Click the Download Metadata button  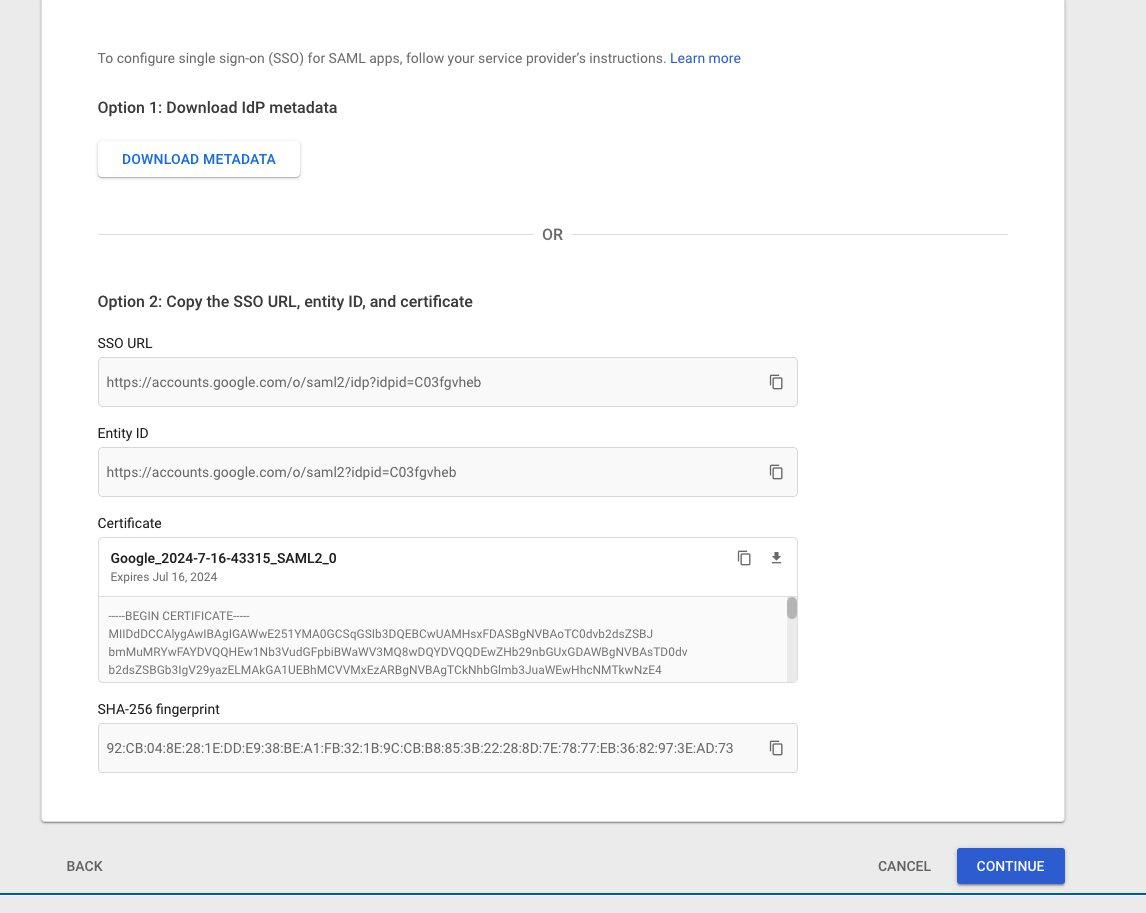(x=199, y=159)
